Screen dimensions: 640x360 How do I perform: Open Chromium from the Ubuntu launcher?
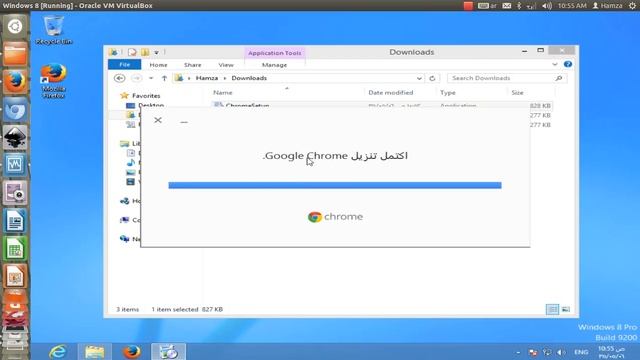tap(15, 109)
